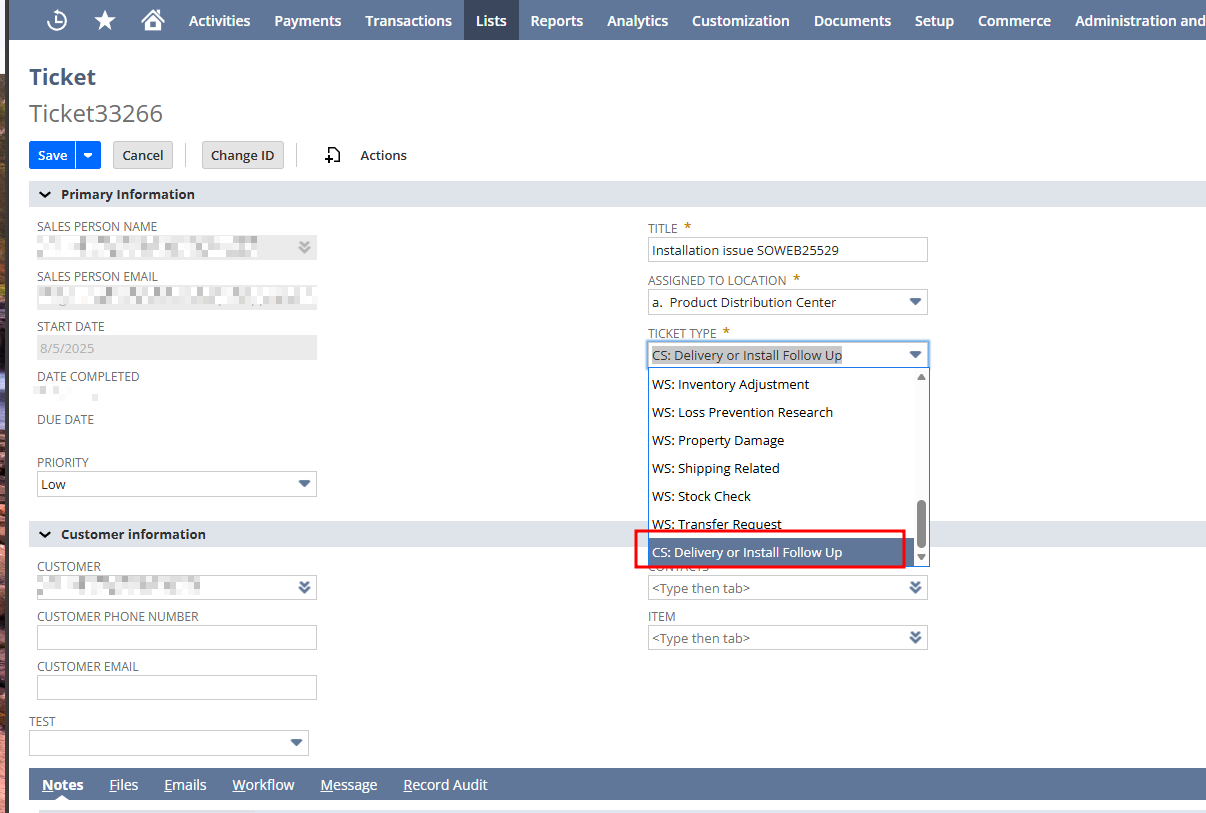
Task: Click the Change ID button
Action: [x=242, y=155]
